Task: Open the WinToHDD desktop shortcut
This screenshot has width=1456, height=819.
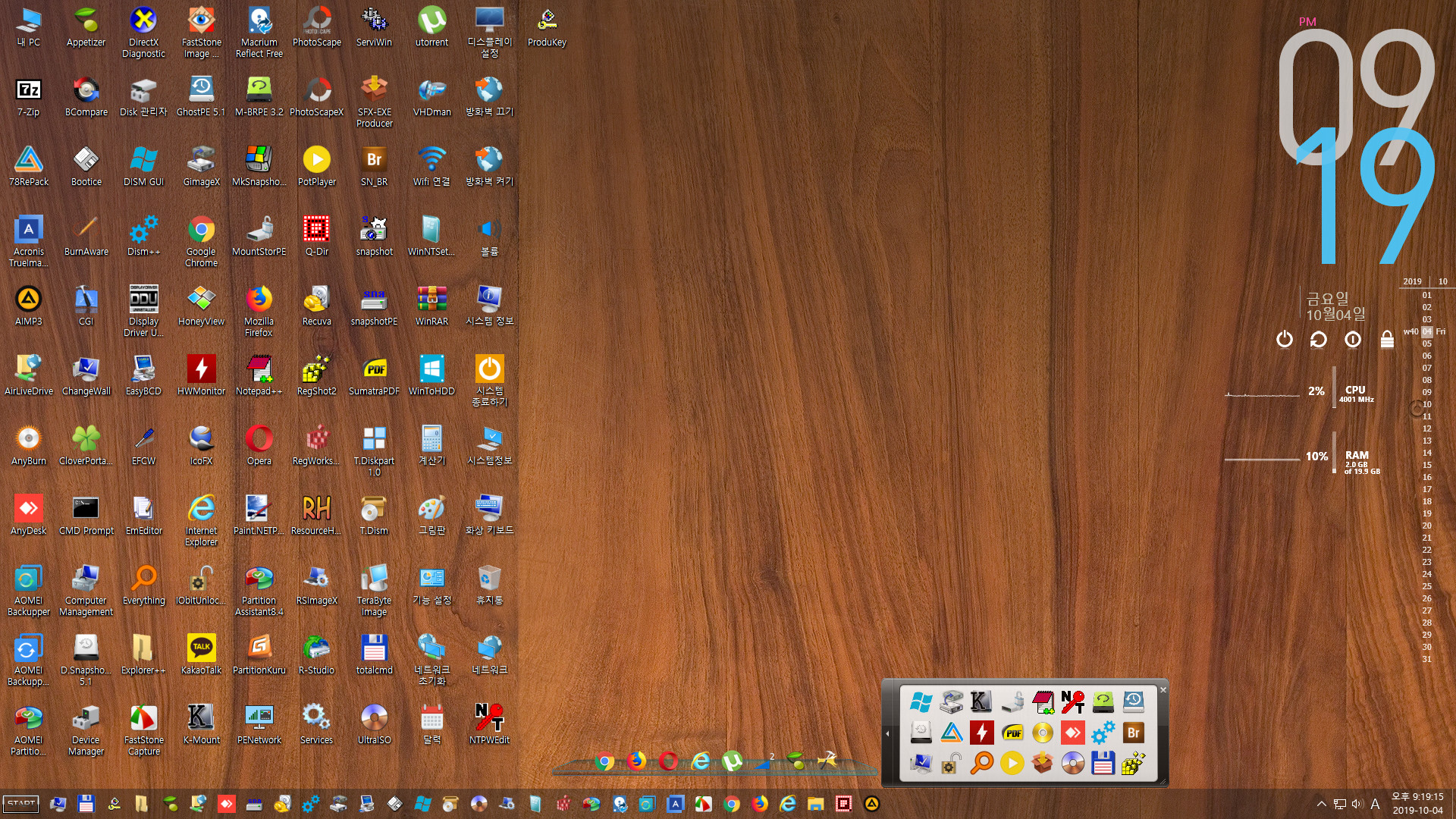Action: coord(431,376)
